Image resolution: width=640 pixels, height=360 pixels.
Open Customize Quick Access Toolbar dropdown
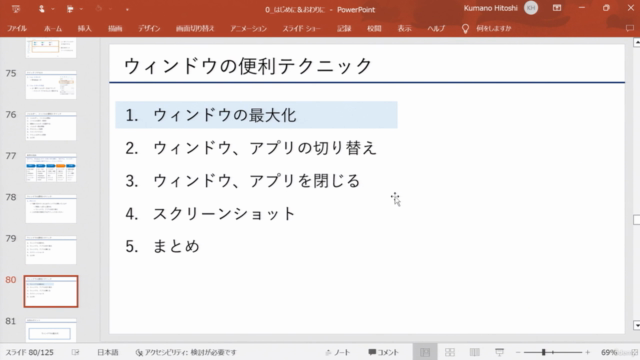coord(127,9)
